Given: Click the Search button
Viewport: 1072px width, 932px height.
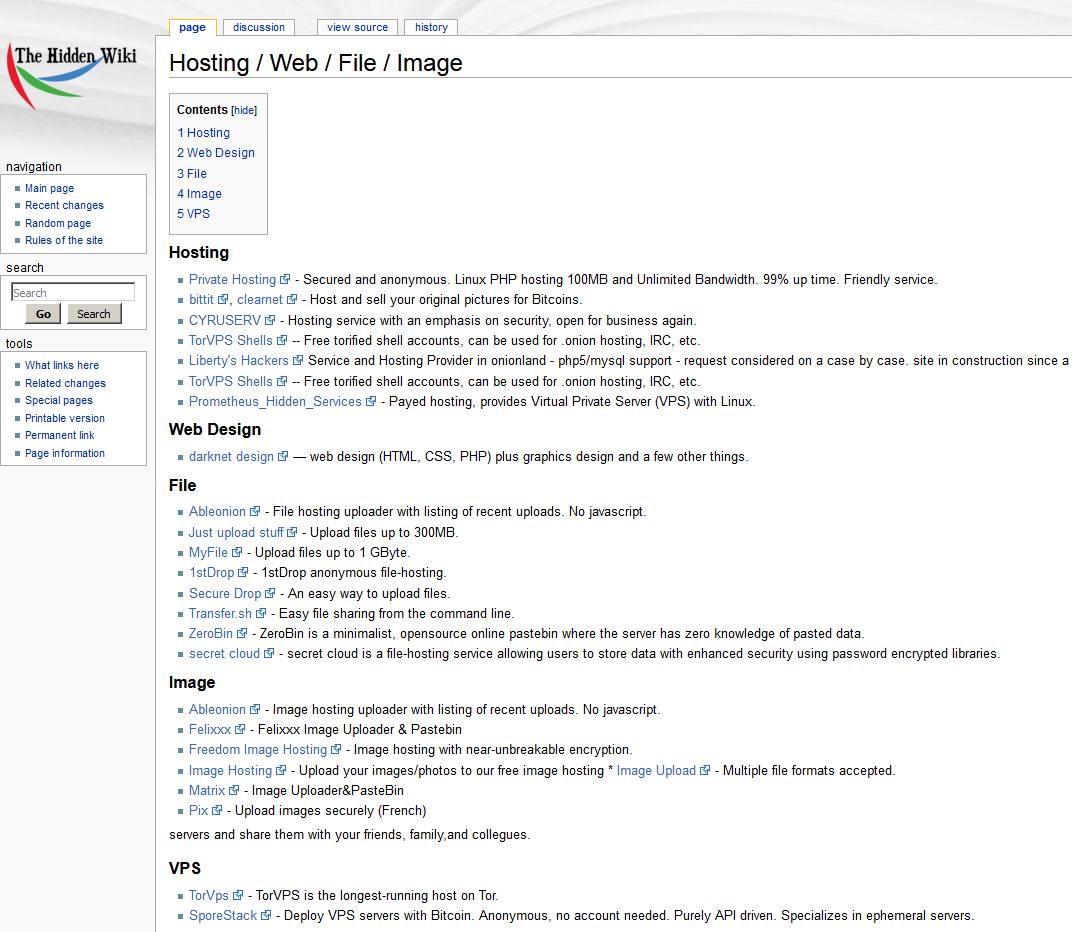Looking at the screenshot, I should pyautogui.click(x=94, y=314).
